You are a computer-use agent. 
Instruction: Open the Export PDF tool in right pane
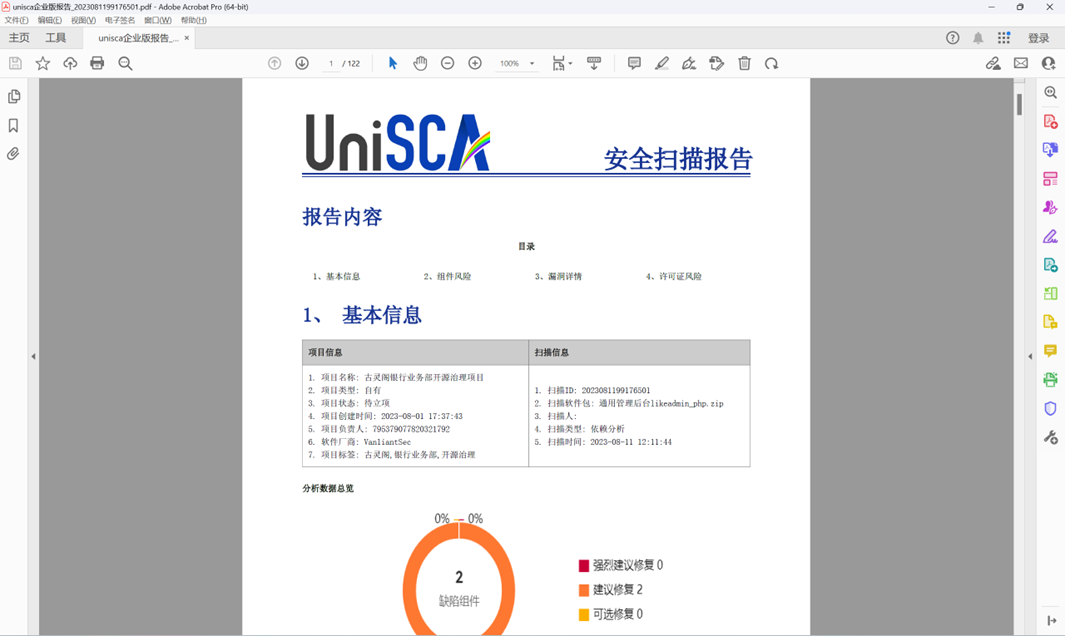pos(1051,150)
